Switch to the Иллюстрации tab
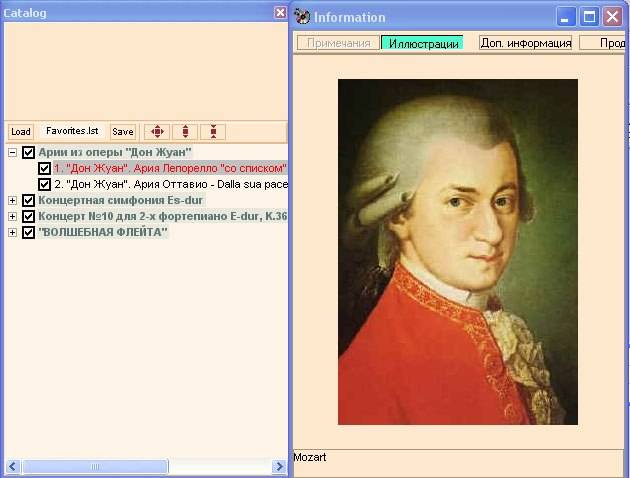630x478 pixels. pyautogui.click(x=423, y=43)
